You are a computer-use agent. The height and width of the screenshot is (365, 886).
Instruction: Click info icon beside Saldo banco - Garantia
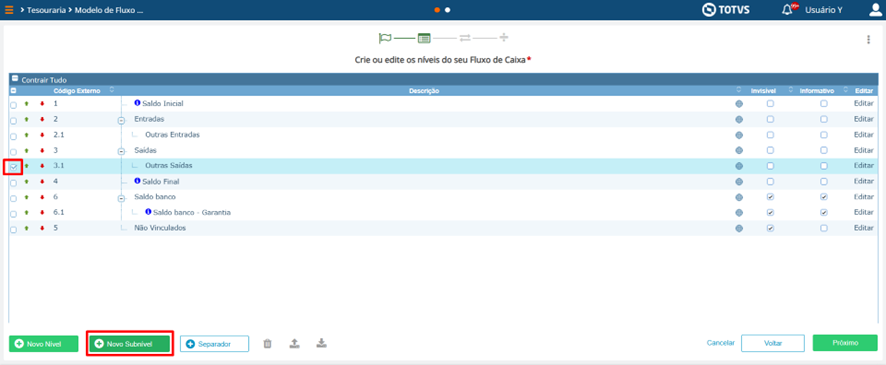click(x=148, y=212)
